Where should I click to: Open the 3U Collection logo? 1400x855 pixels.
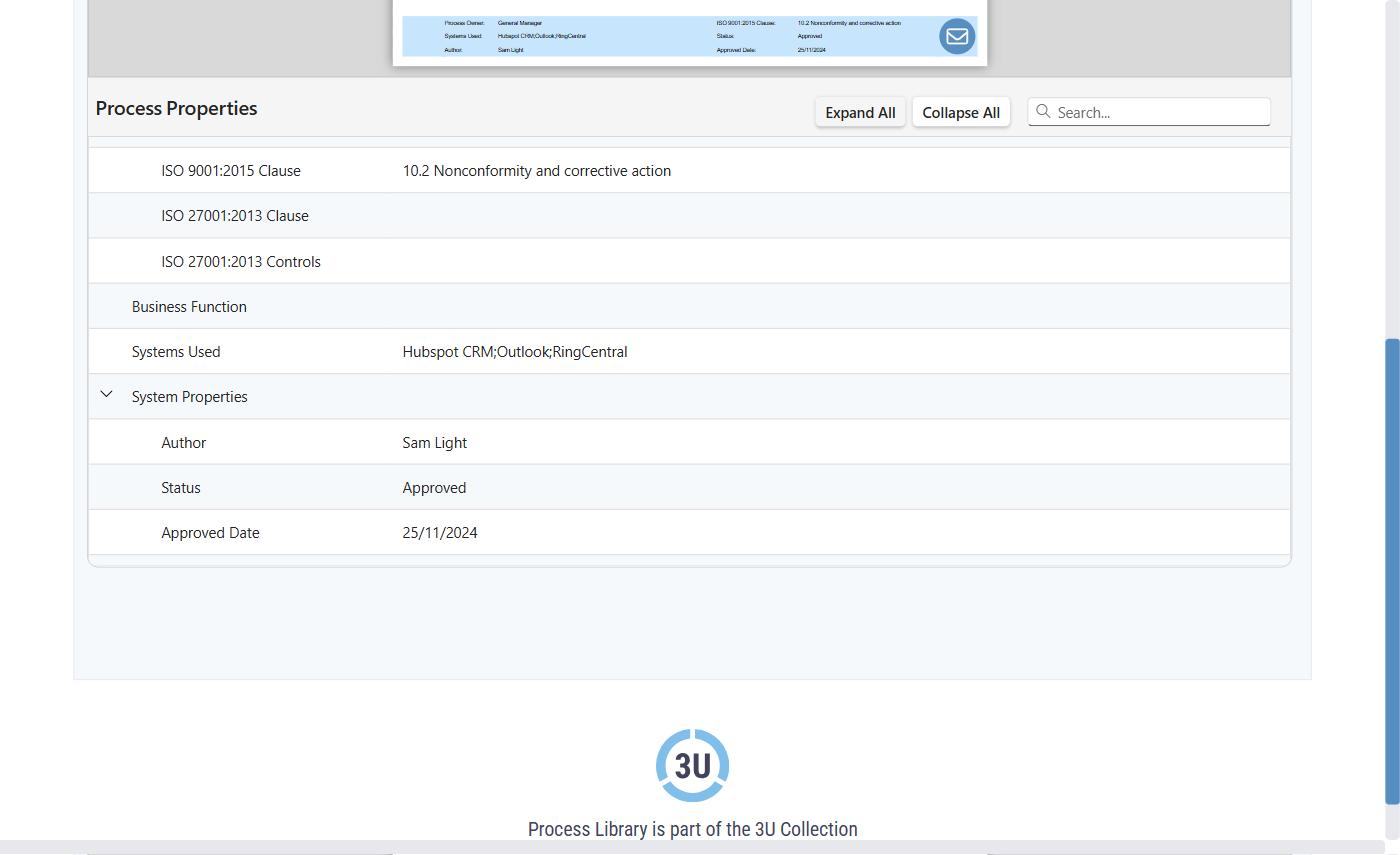pos(692,766)
